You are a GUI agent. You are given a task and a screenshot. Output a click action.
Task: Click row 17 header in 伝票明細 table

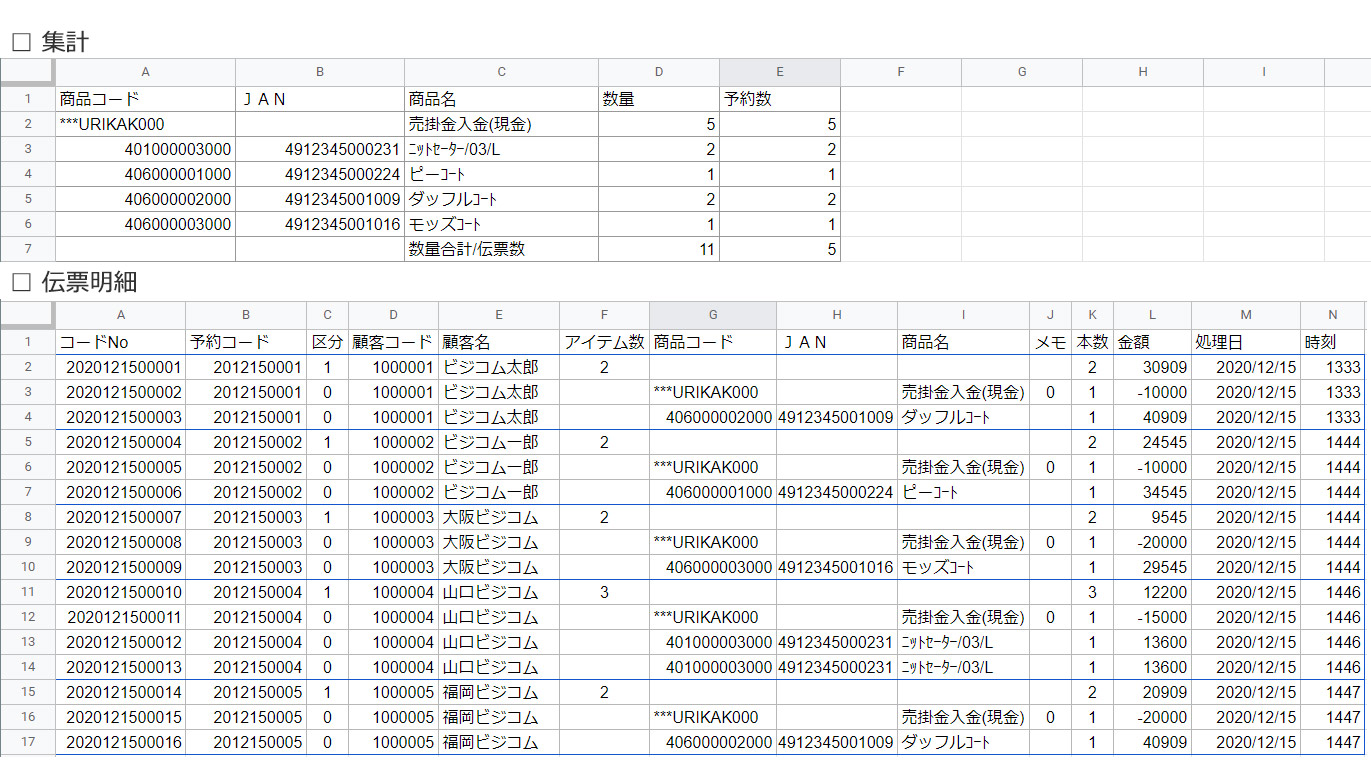click(28, 742)
